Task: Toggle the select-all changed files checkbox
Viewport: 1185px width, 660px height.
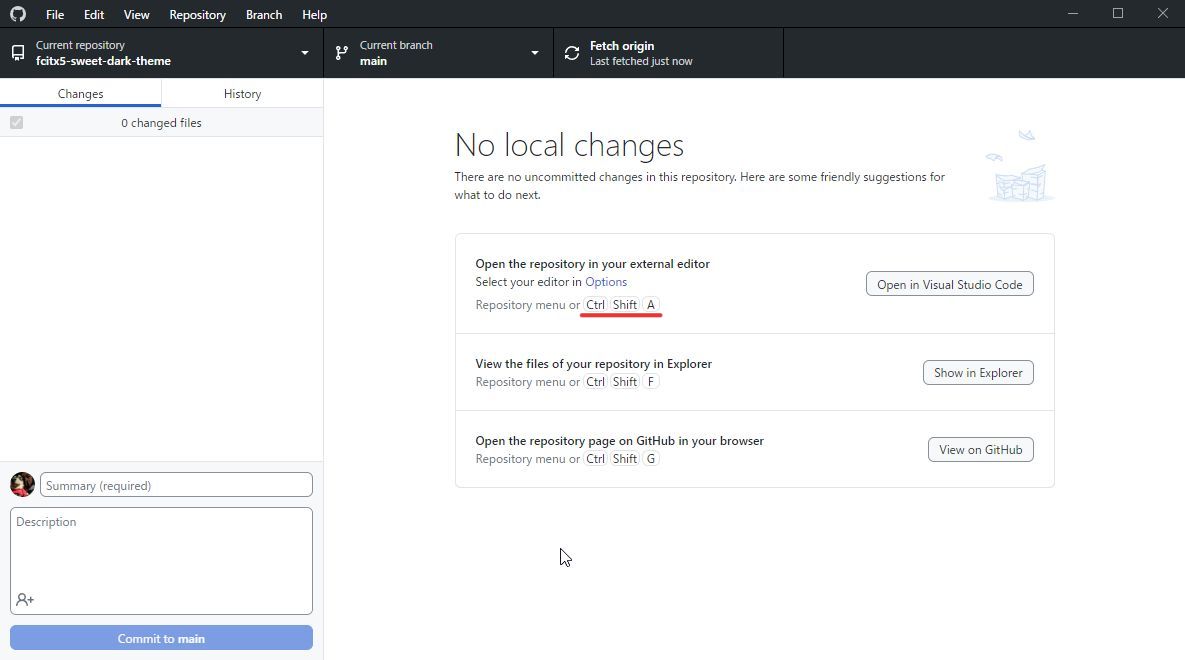Action: [16, 121]
